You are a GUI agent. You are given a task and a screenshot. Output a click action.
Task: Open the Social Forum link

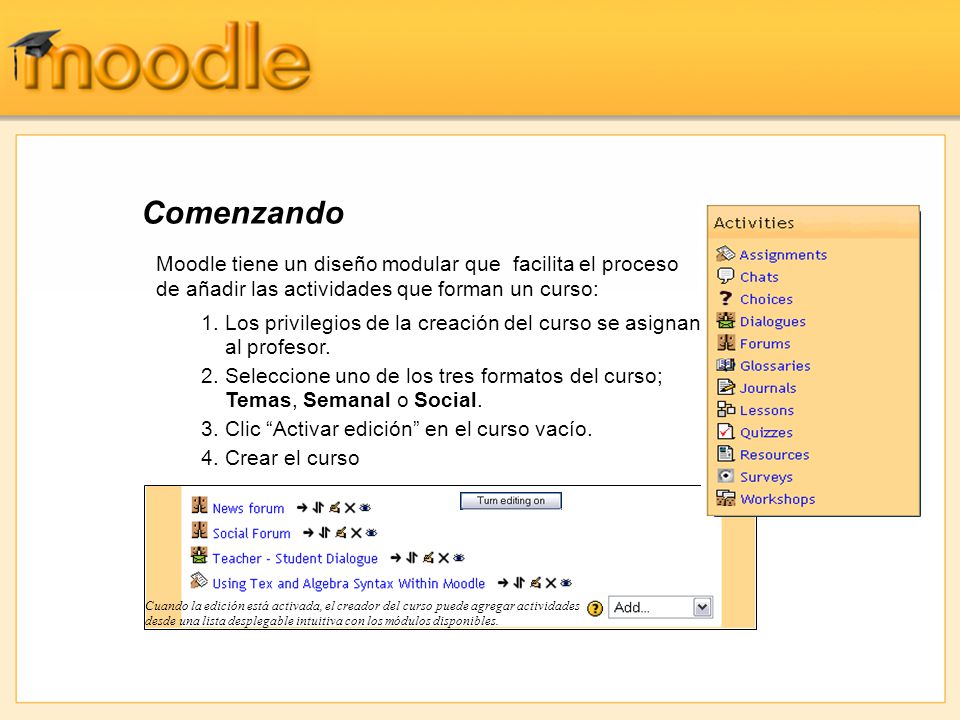(251, 533)
